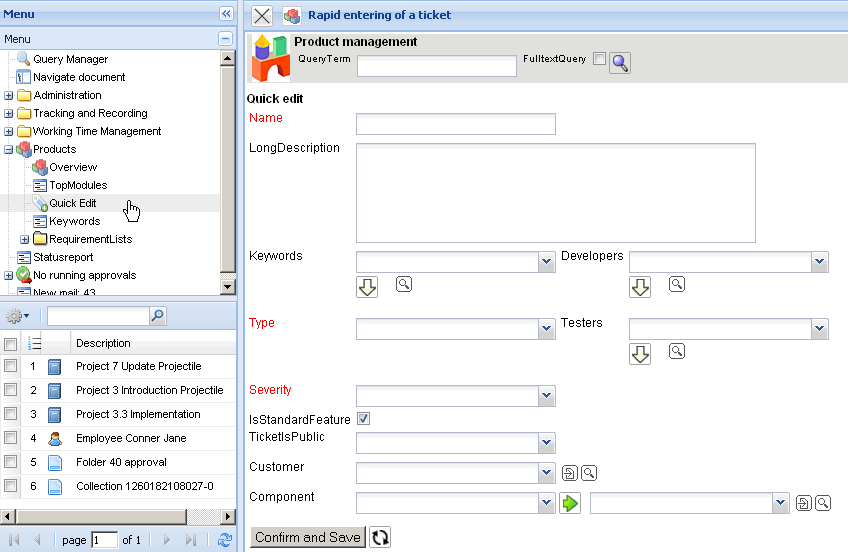Open Navigate document in the menu tree

click(79, 77)
